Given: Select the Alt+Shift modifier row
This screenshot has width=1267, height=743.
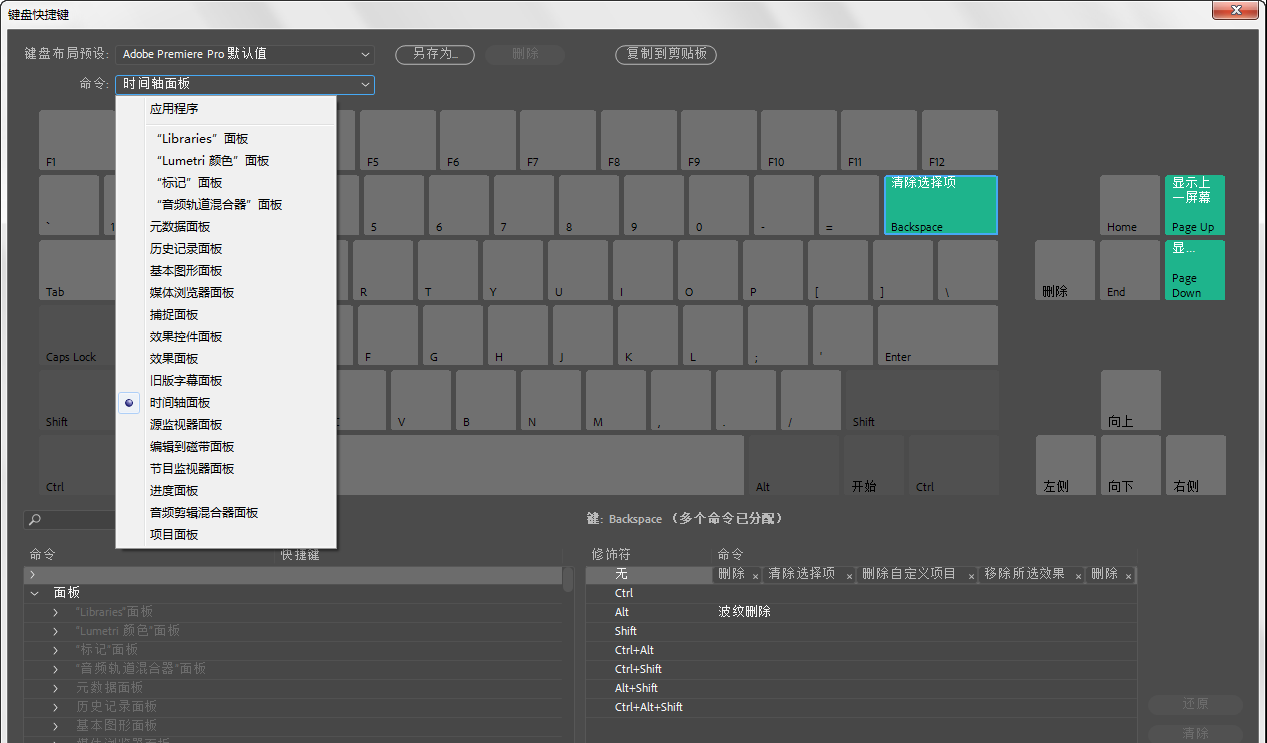Looking at the screenshot, I should tap(861, 688).
